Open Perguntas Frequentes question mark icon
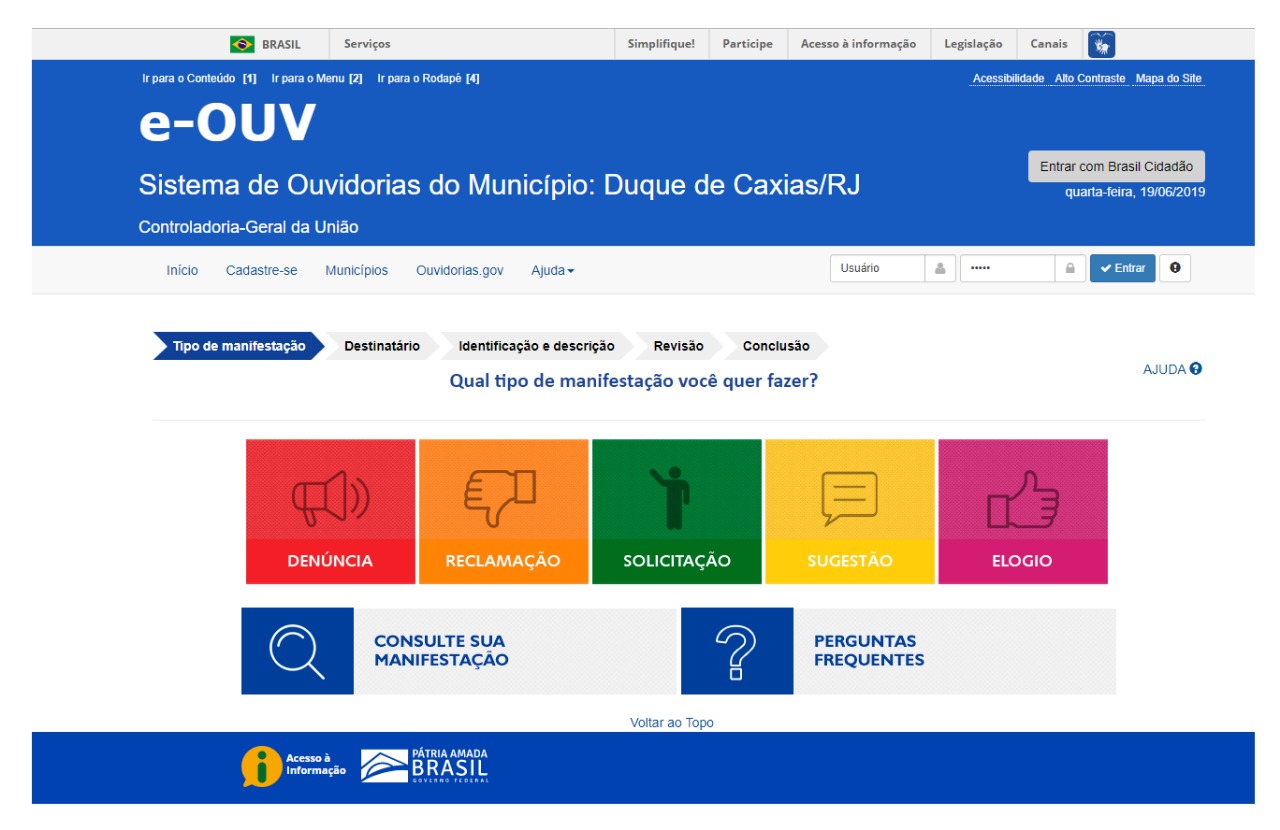 tap(736, 651)
